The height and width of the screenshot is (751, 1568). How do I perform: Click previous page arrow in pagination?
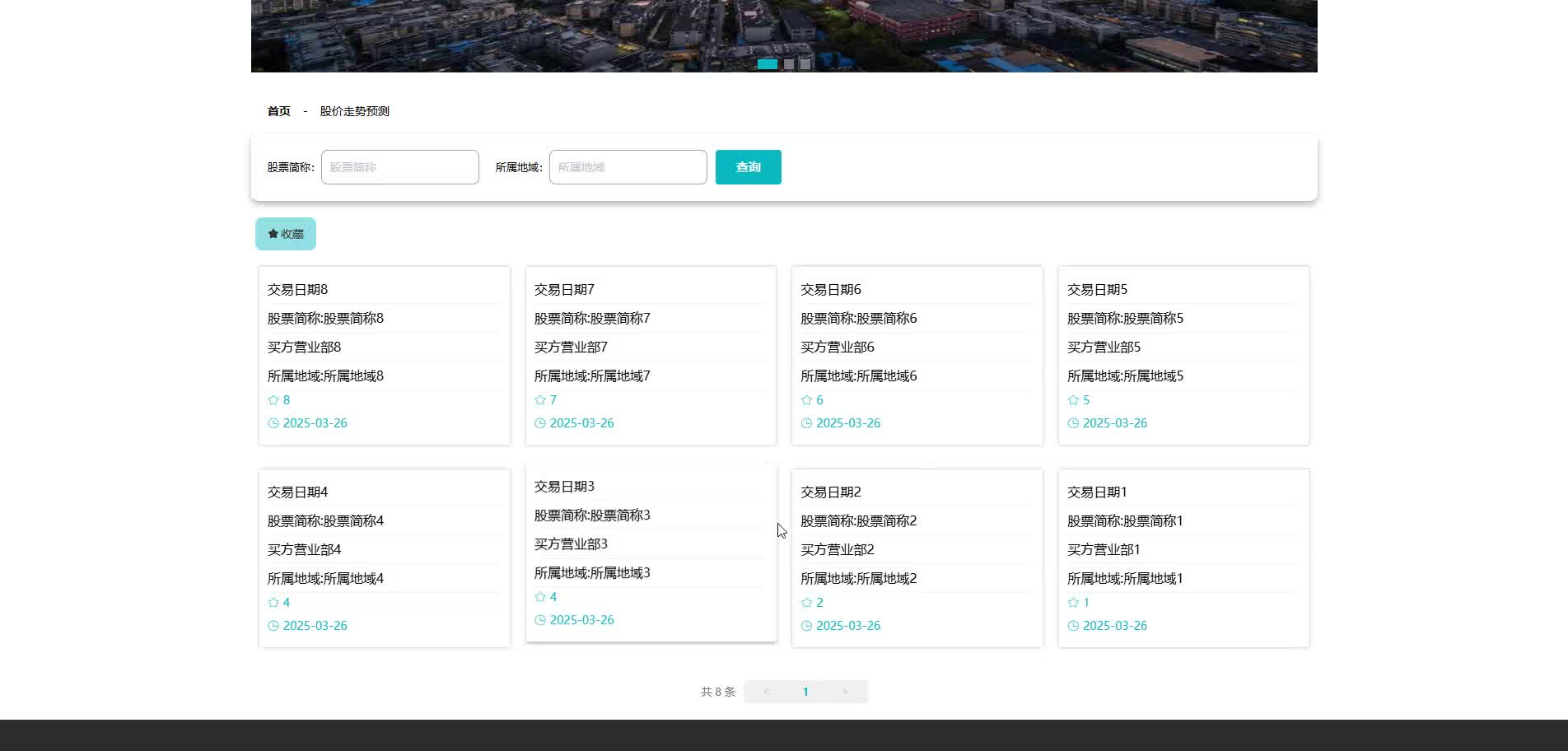(766, 692)
